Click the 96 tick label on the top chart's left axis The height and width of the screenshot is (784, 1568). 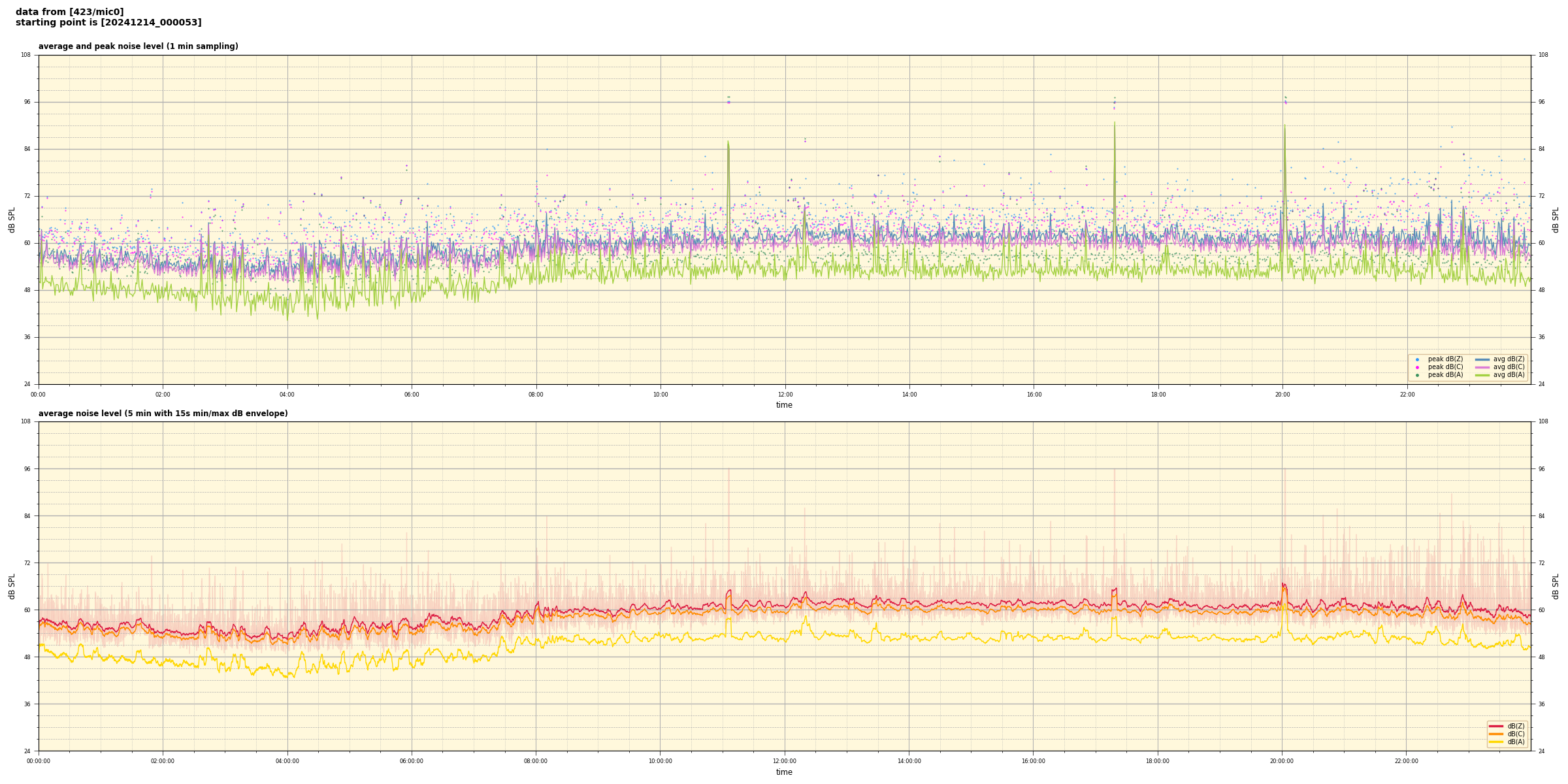click(27, 102)
